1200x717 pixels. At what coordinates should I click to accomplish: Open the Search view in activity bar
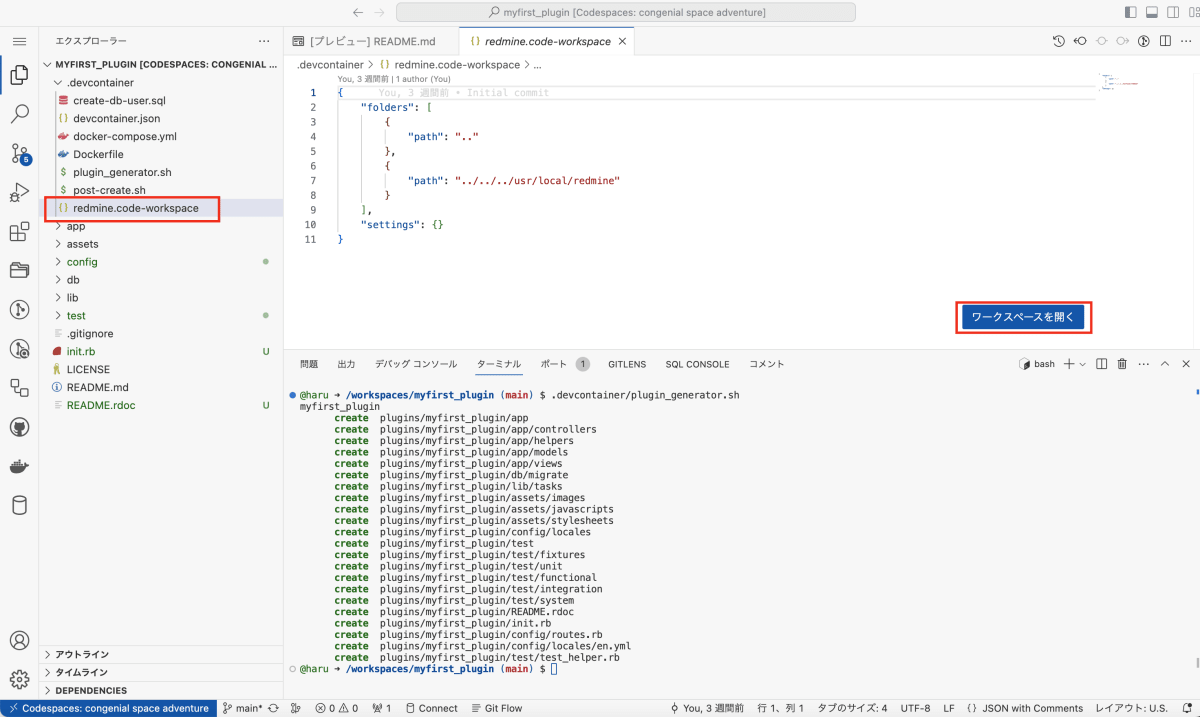pyautogui.click(x=19, y=114)
